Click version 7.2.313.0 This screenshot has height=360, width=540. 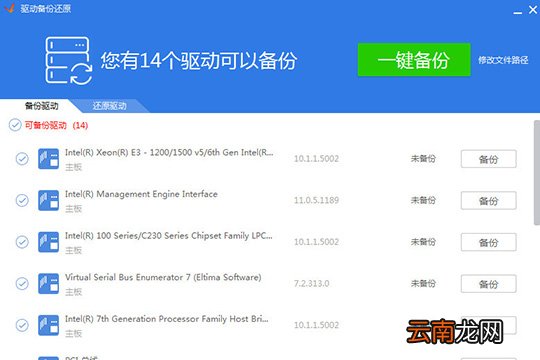(311, 284)
